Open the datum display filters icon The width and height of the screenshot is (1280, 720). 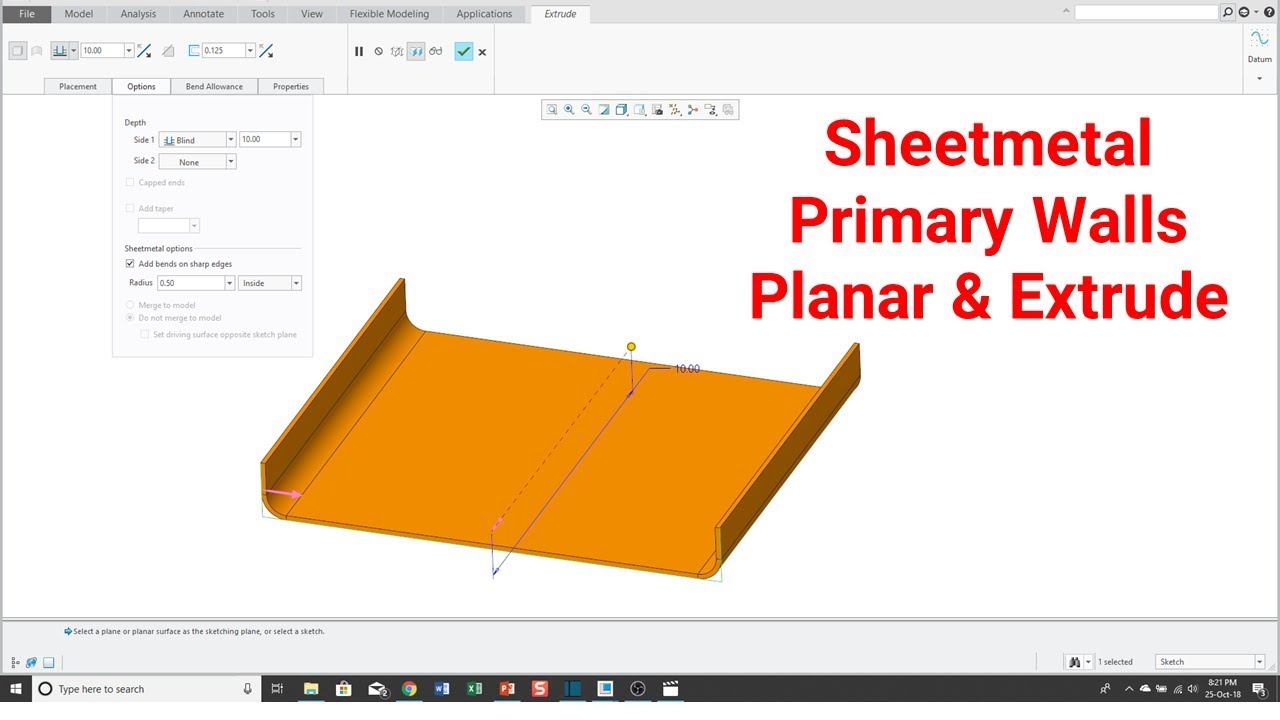coord(675,110)
